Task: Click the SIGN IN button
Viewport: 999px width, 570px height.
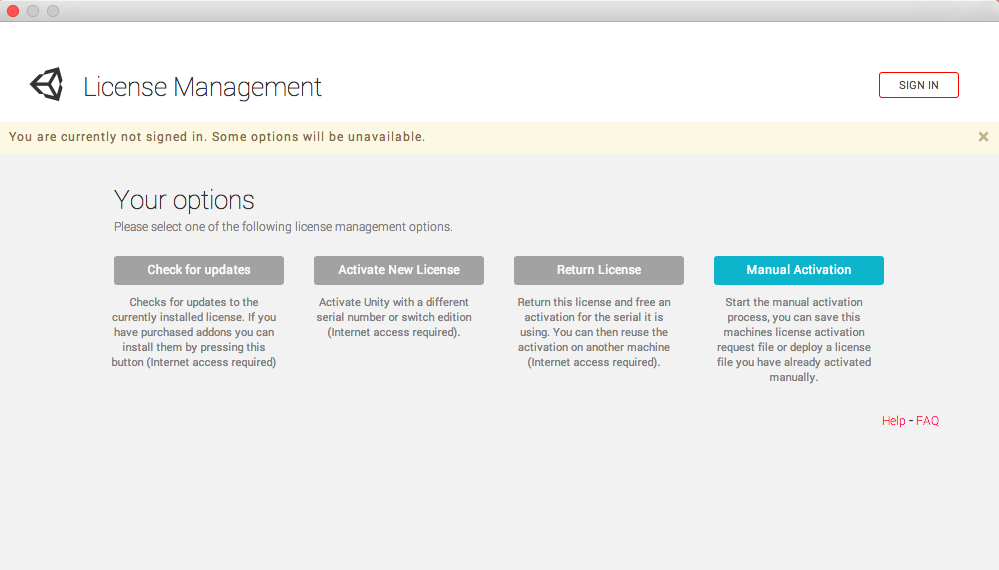Action: pos(918,85)
